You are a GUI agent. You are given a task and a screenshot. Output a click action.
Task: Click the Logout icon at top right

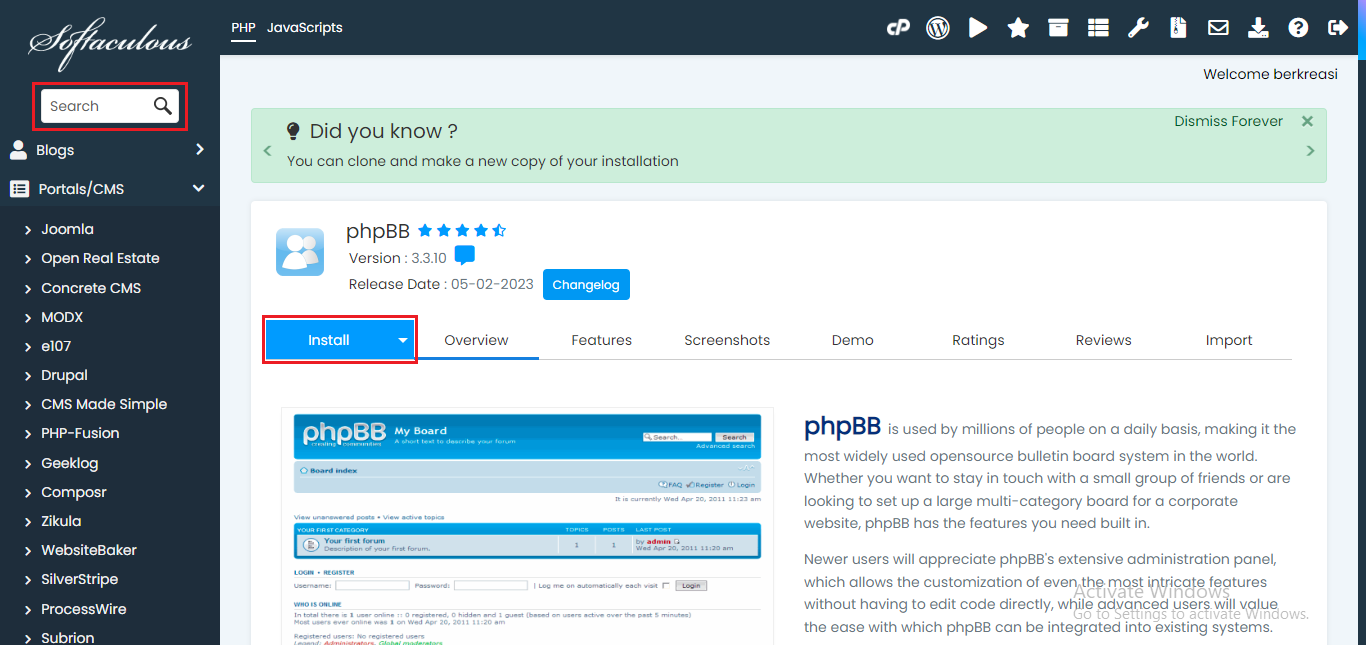point(1338,27)
